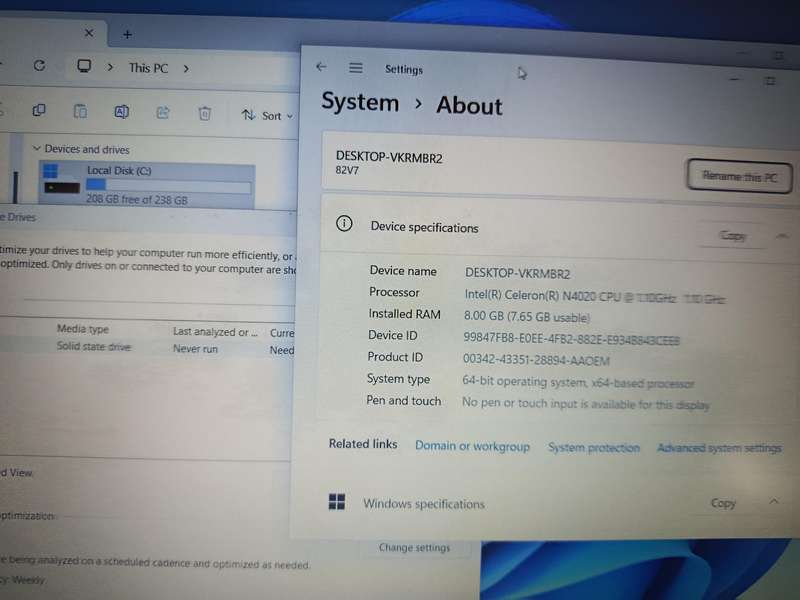Expand the chevron before This PC
800x600 pixels.
pyautogui.click(x=110, y=67)
